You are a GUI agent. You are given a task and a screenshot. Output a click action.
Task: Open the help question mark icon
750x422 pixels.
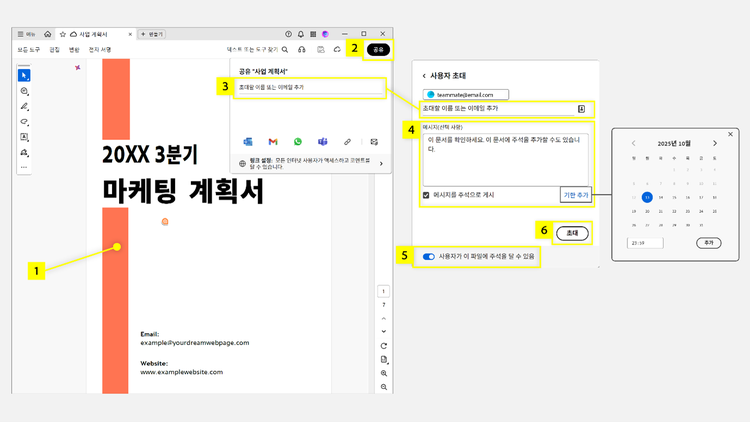pos(288,34)
